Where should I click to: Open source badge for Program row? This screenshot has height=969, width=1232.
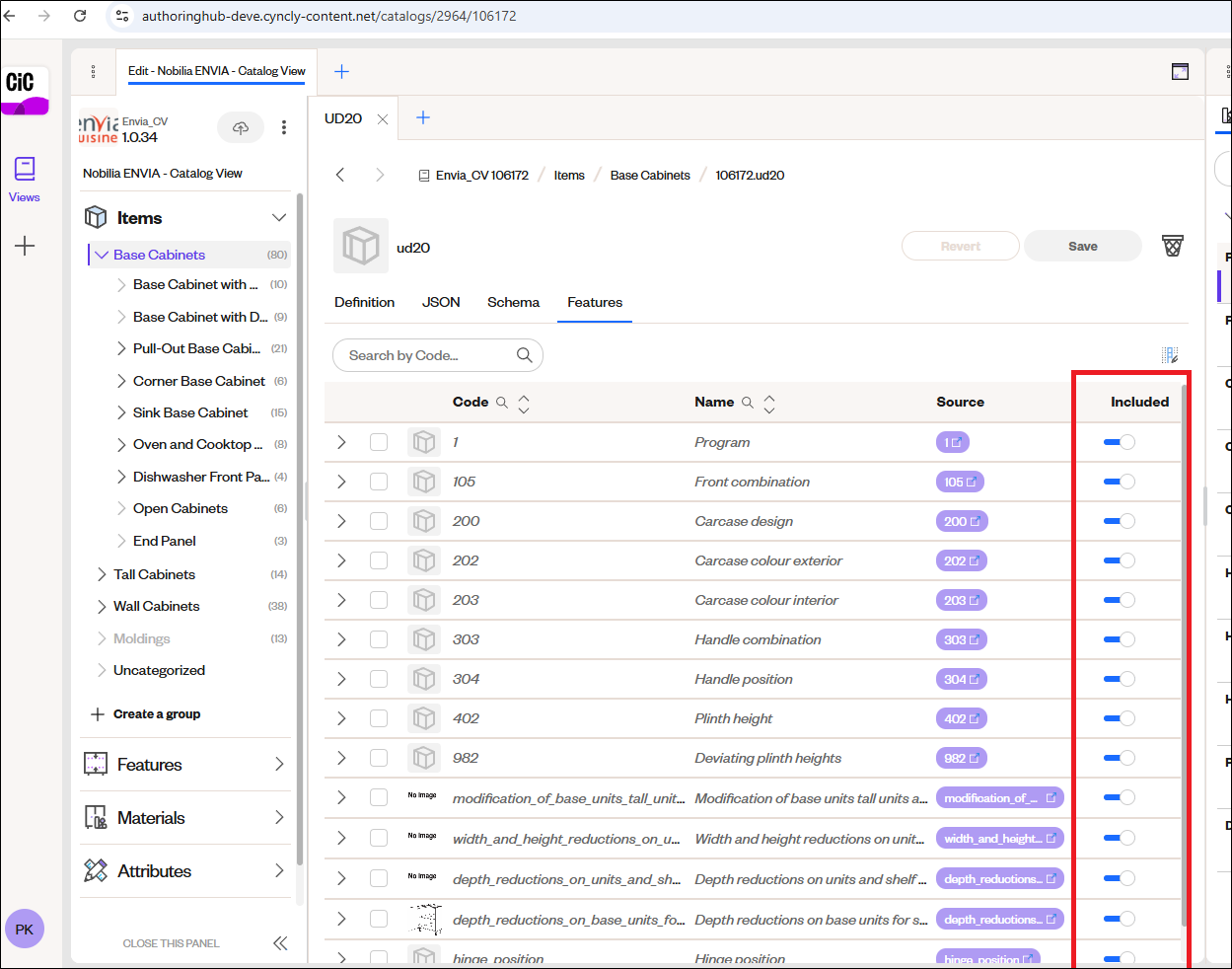pyautogui.click(x=953, y=442)
